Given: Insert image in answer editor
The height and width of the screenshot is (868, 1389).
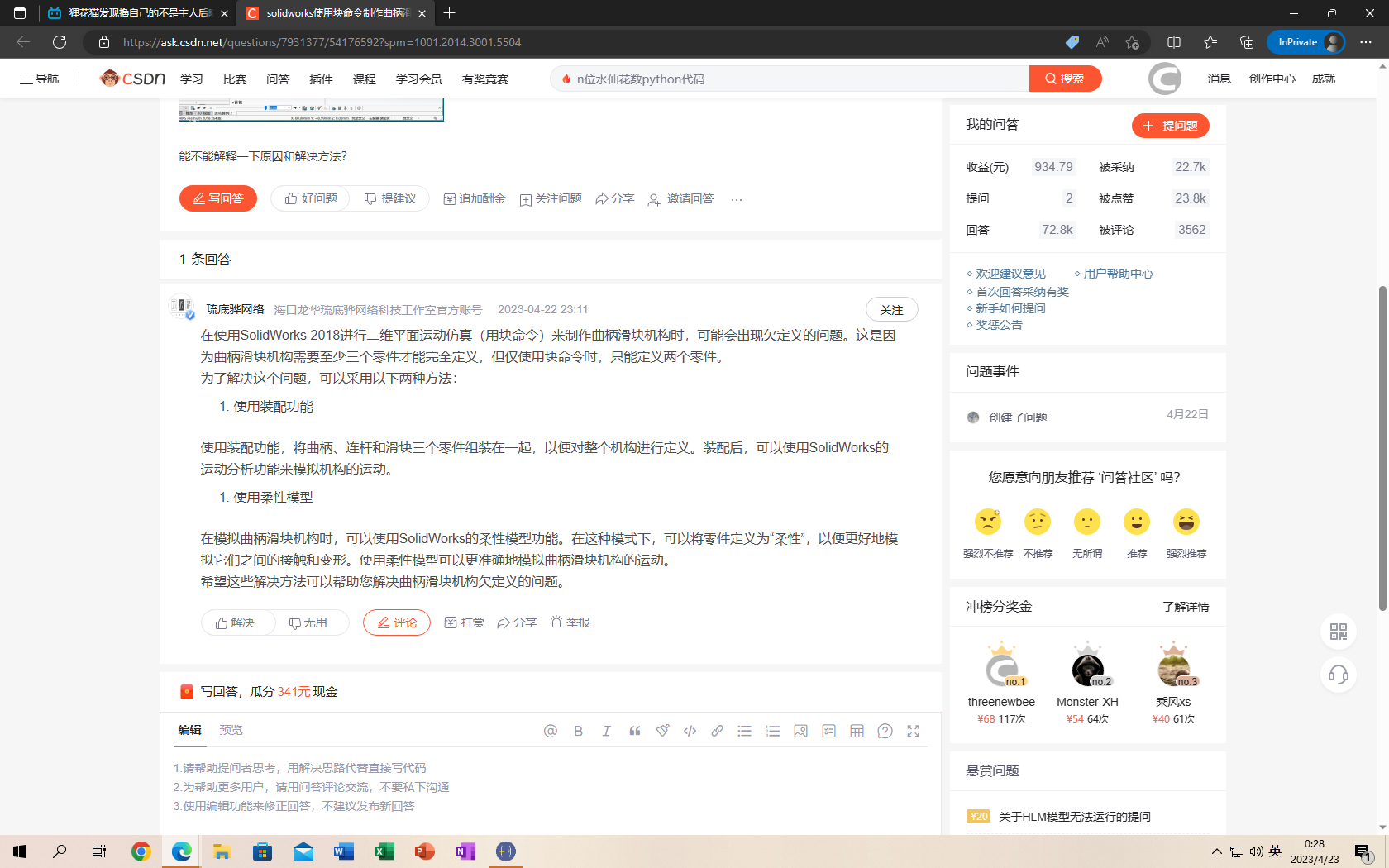Looking at the screenshot, I should 800,731.
